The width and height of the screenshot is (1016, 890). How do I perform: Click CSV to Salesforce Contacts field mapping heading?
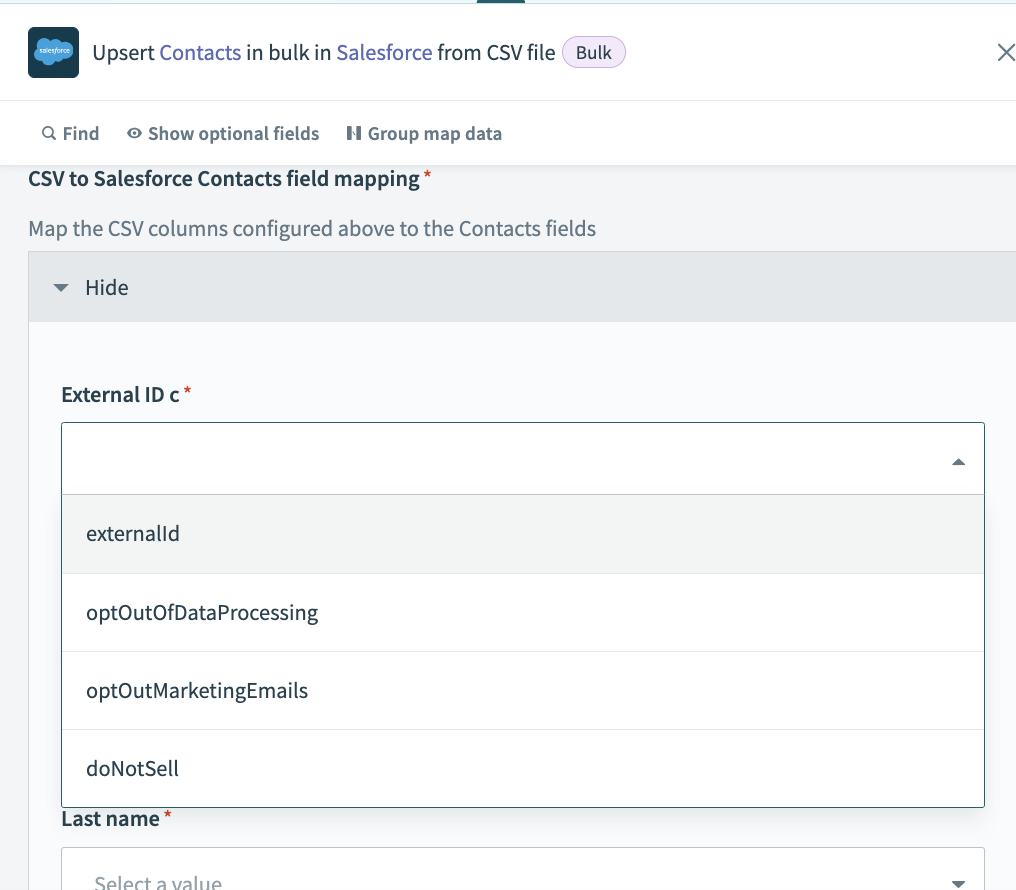pos(224,179)
